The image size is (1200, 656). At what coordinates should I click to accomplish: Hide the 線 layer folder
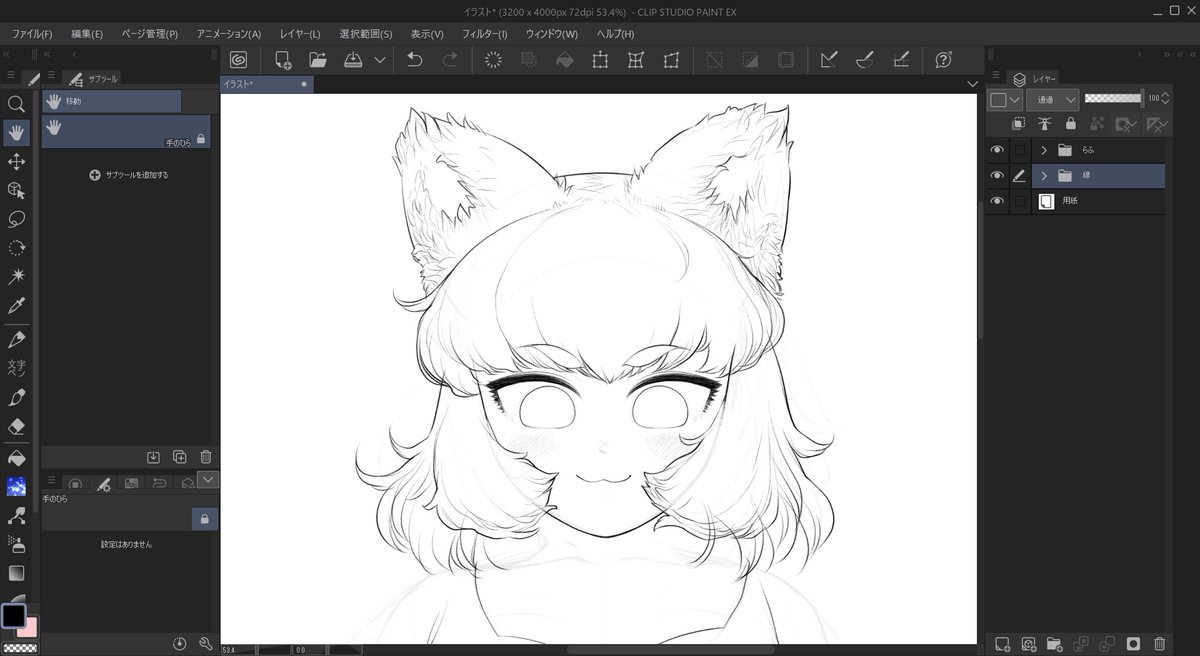996,175
